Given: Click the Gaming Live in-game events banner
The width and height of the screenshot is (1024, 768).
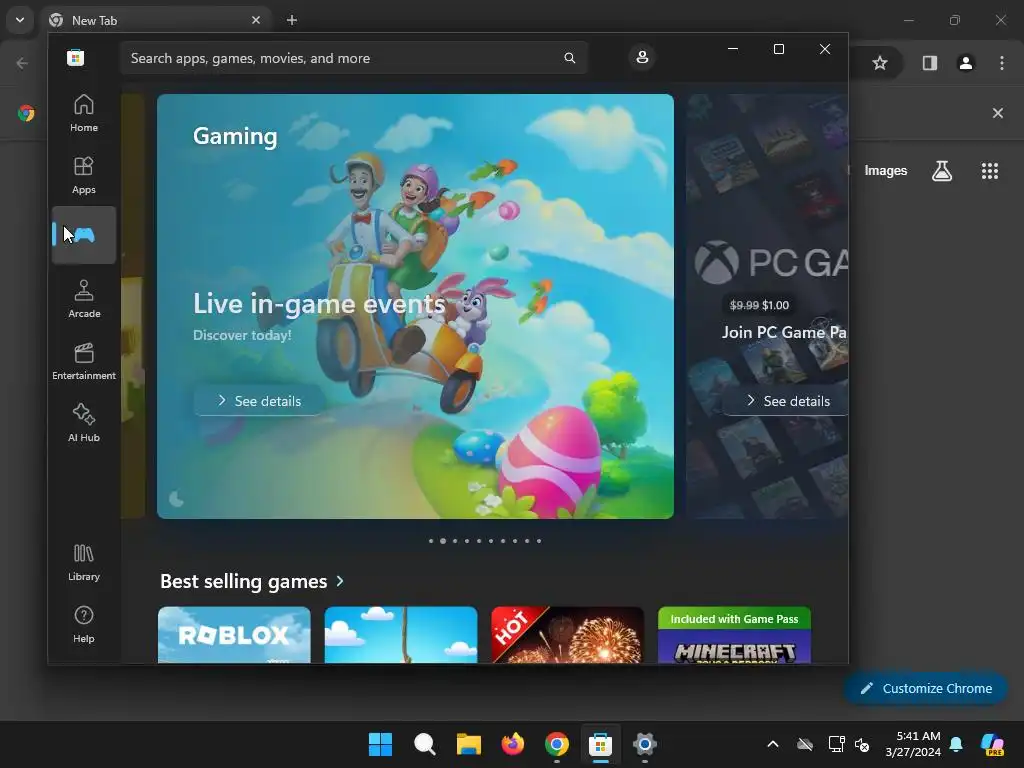Looking at the screenshot, I should point(415,306).
